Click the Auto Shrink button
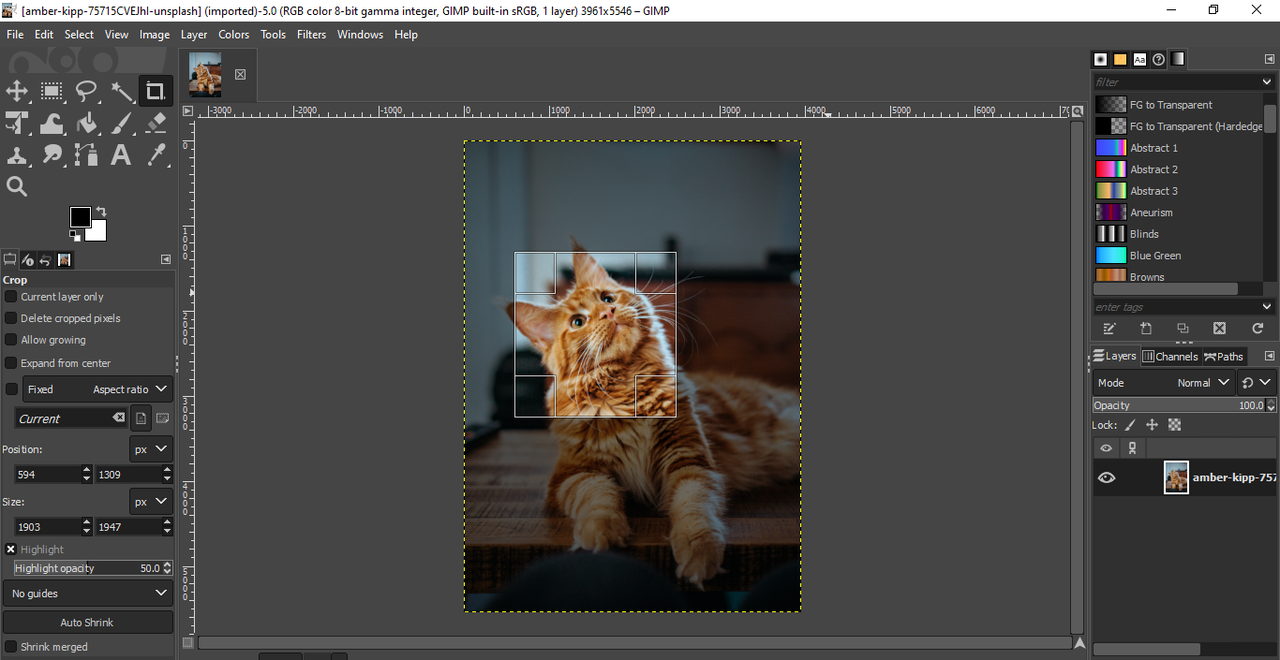 coord(87,622)
